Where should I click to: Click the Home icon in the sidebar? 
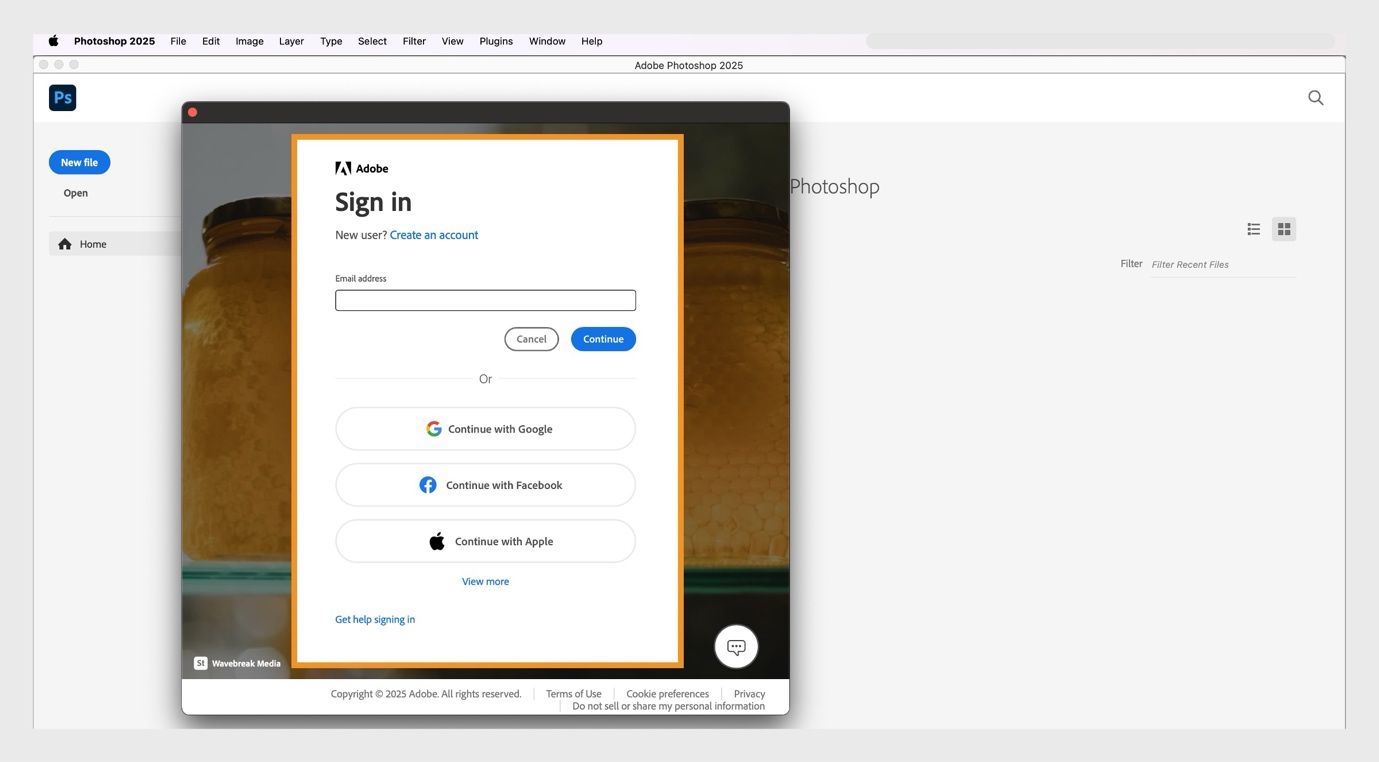pyautogui.click(x=64, y=243)
